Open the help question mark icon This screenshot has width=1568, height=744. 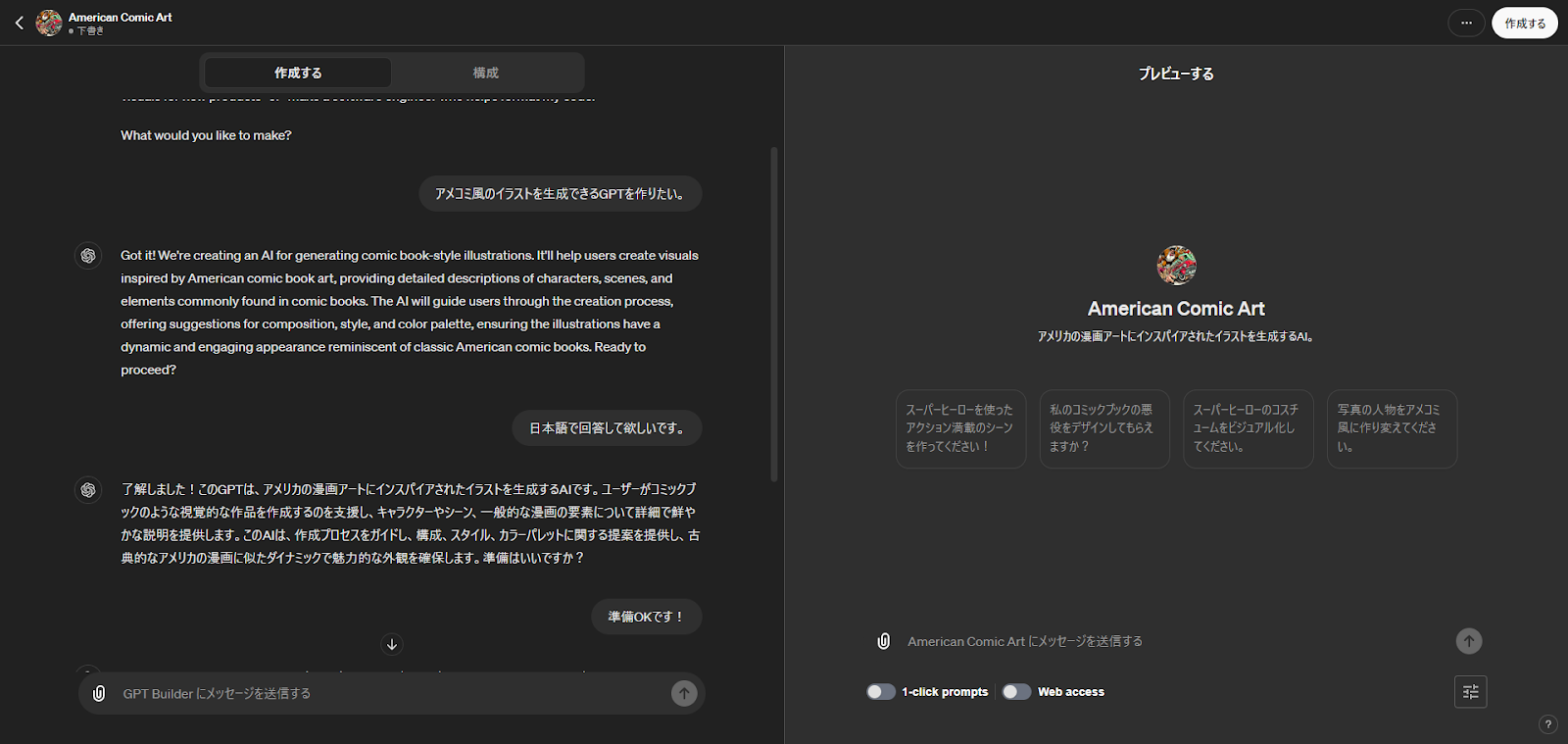pyautogui.click(x=1548, y=724)
